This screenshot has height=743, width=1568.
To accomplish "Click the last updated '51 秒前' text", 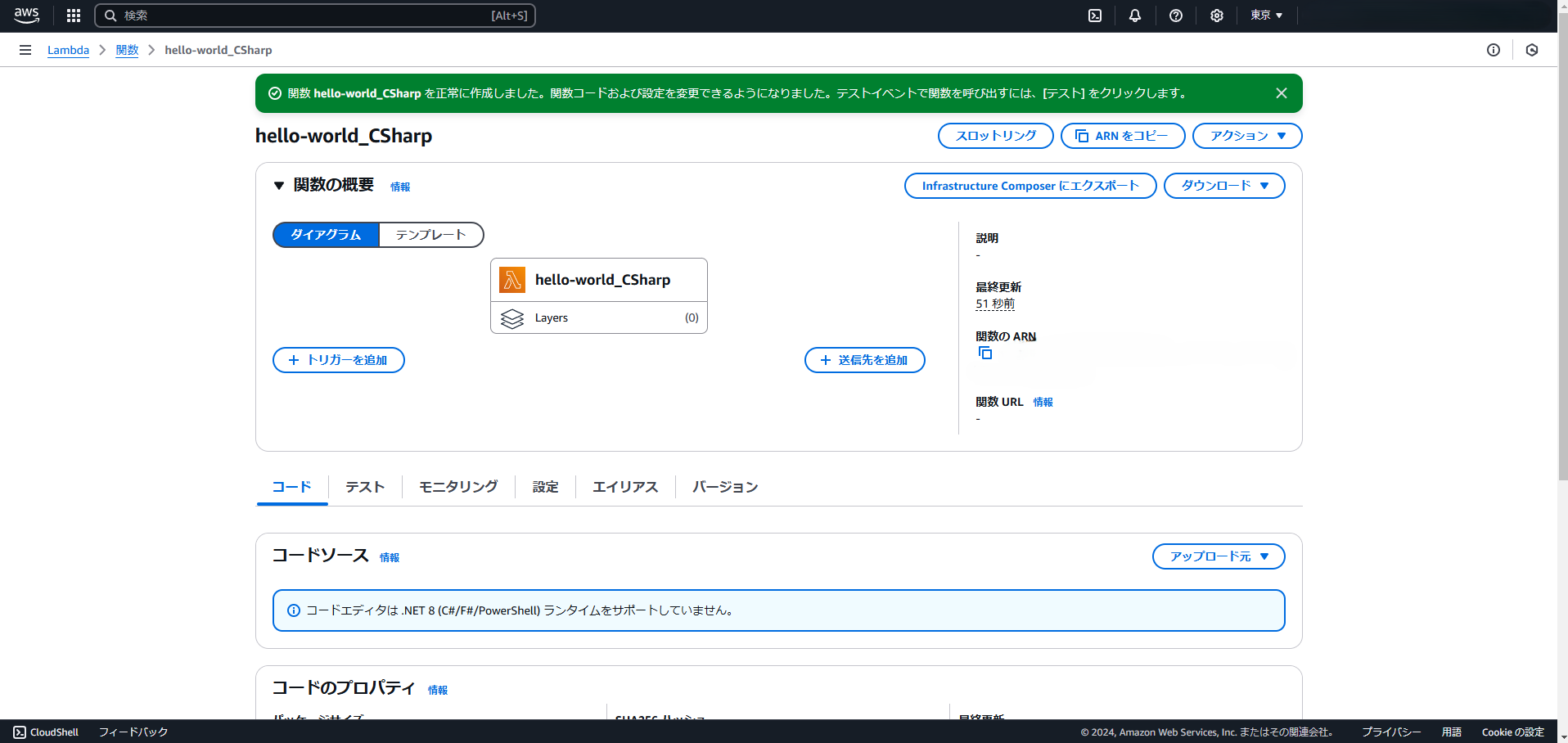I will [995, 304].
